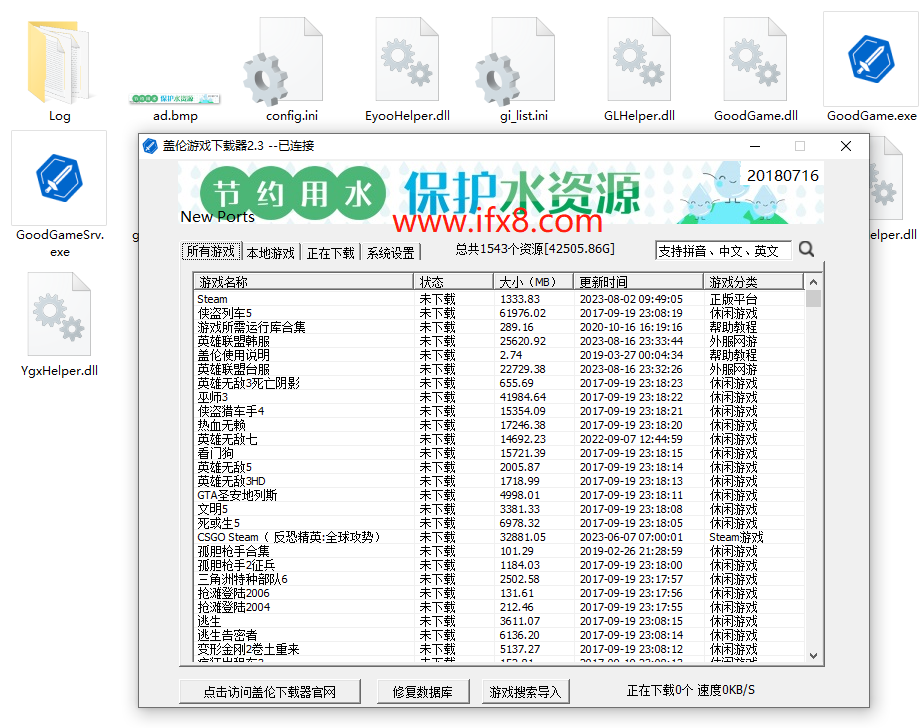Focus the game search input field
Viewport: 924px width, 728px height.
(723, 251)
